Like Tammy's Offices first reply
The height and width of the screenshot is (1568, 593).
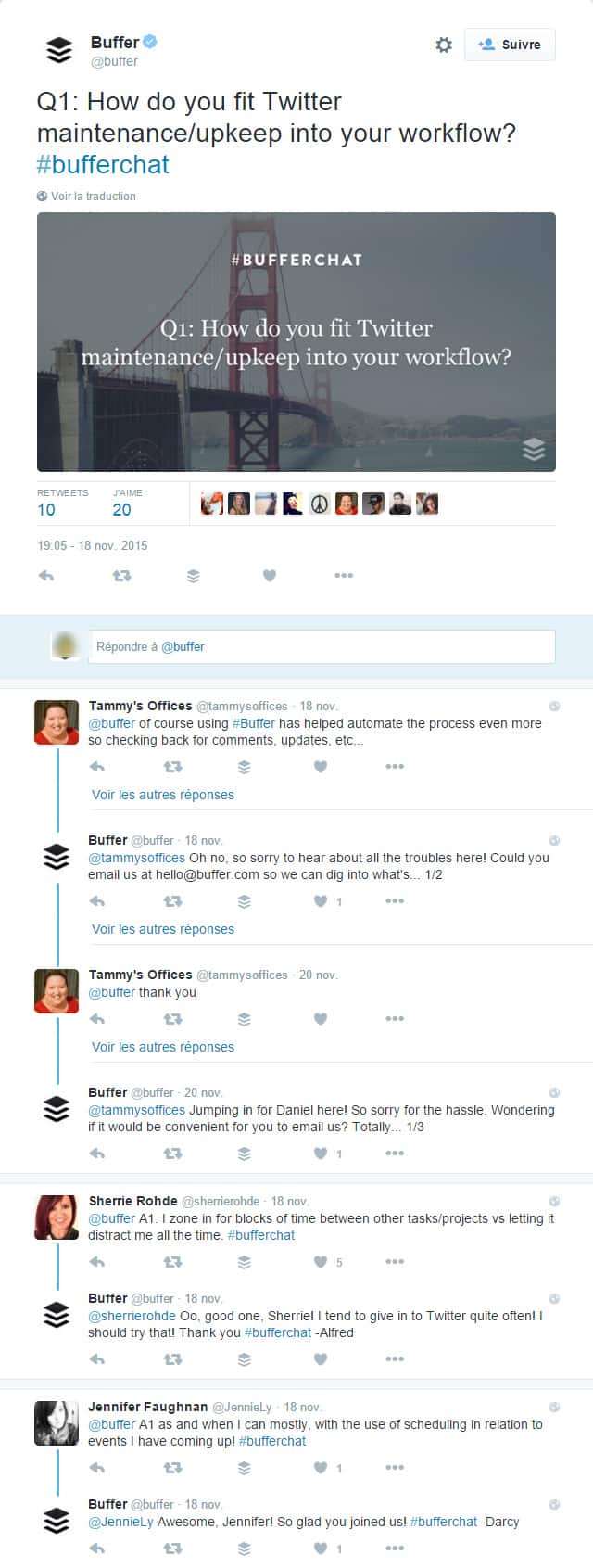click(320, 767)
